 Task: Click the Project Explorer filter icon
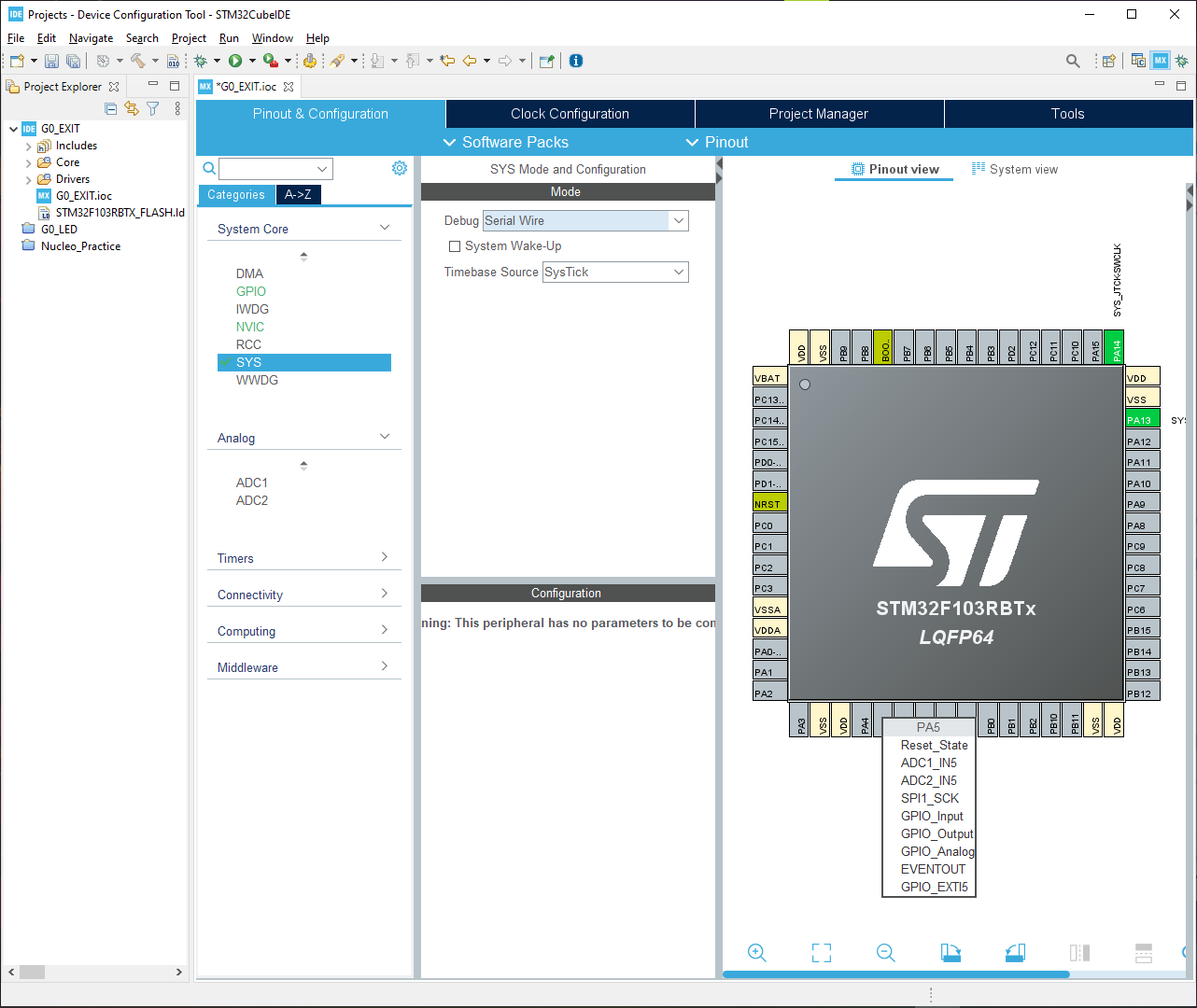[153, 109]
